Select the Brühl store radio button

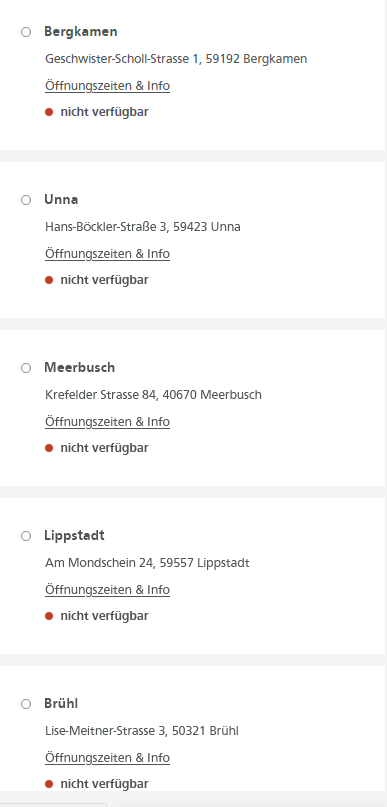pyautogui.click(x=26, y=704)
